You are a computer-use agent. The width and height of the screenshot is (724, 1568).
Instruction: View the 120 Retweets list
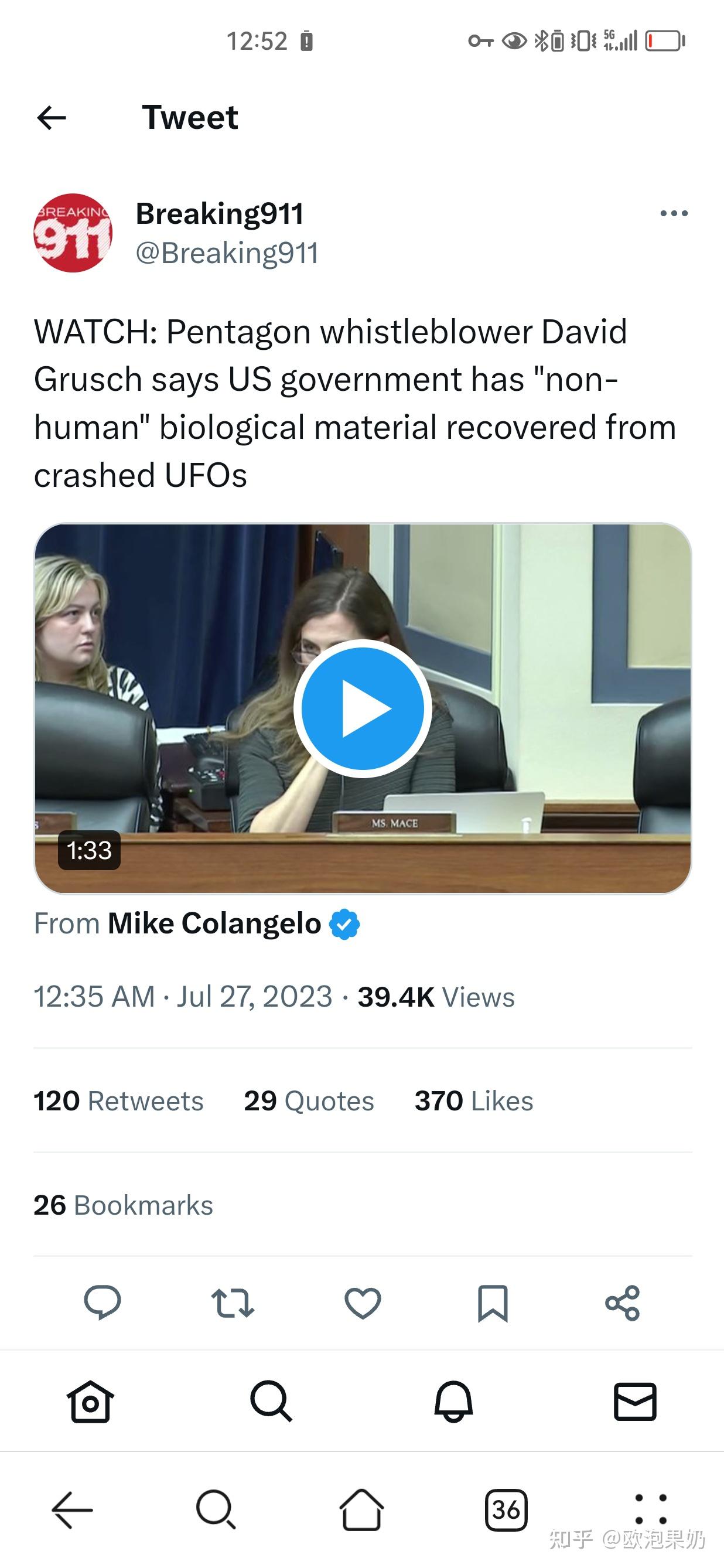pos(119,1100)
